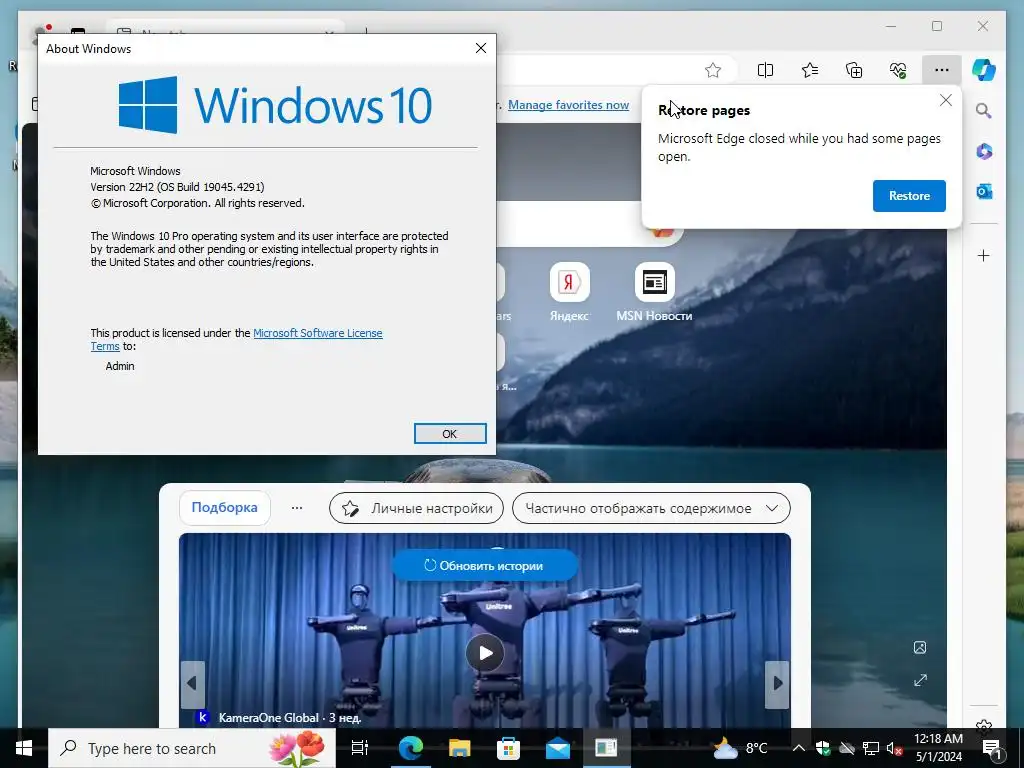Expand the Частично отображать содержимое dropdown
Image resolution: width=1024 pixels, height=768 pixels.
point(651,508)
